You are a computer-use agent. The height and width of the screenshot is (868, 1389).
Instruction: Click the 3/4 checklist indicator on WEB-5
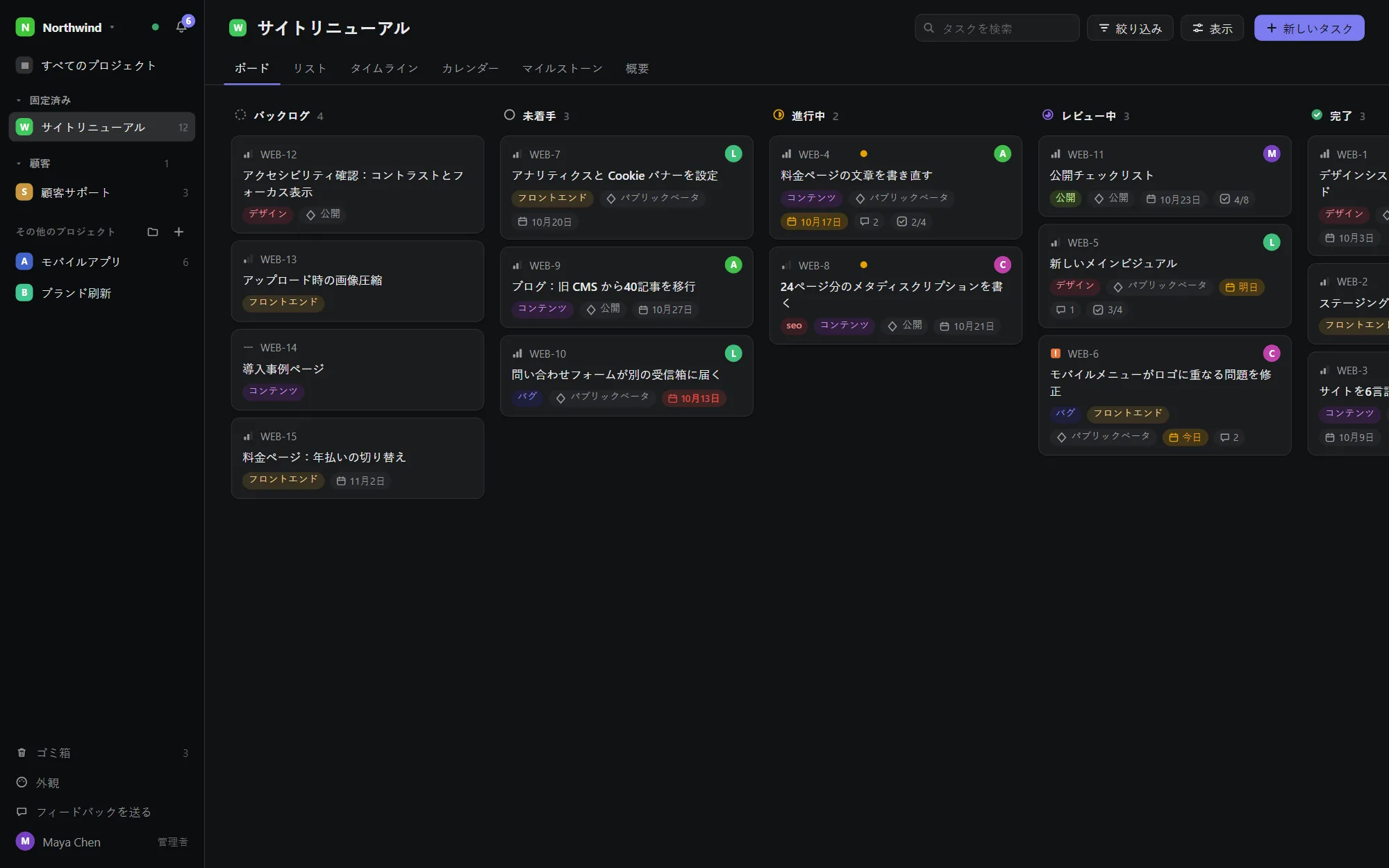coord(1108,310)
